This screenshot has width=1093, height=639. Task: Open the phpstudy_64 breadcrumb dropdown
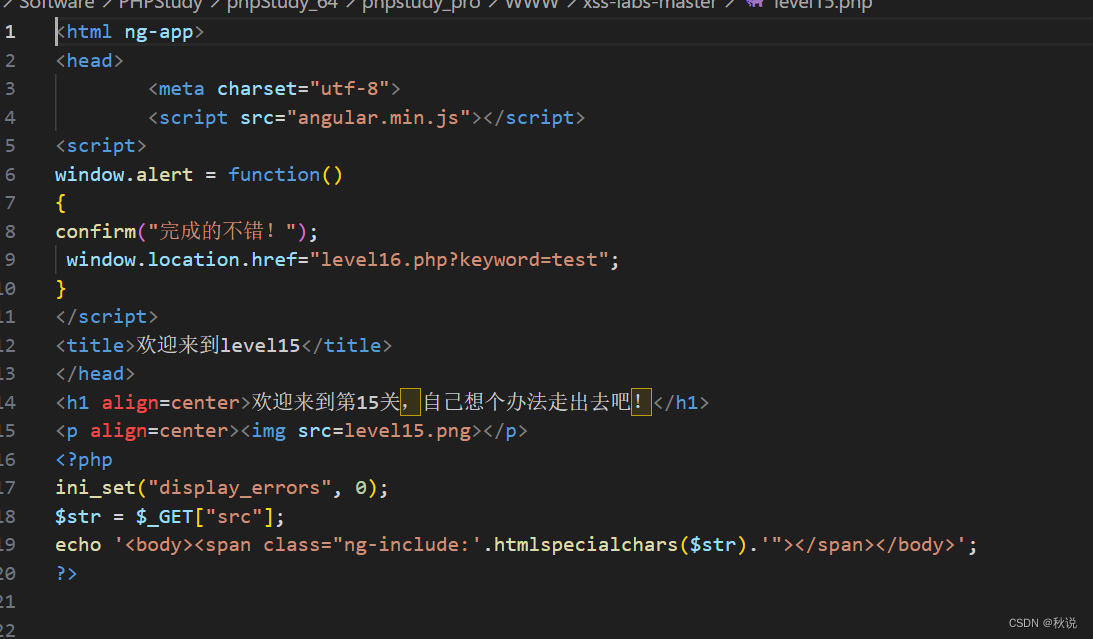point(283,5)
